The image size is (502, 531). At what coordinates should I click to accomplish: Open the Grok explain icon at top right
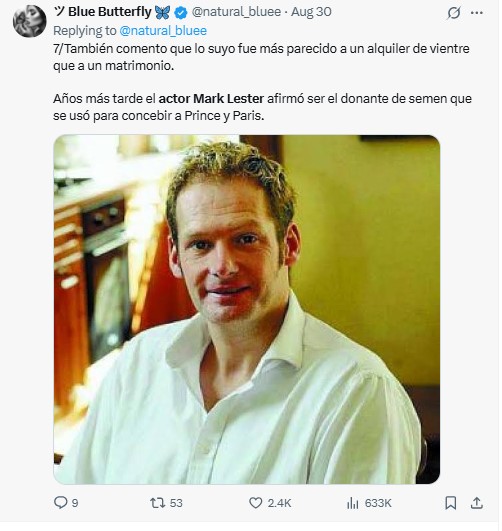pyautogui.click(x=456, y=13)
